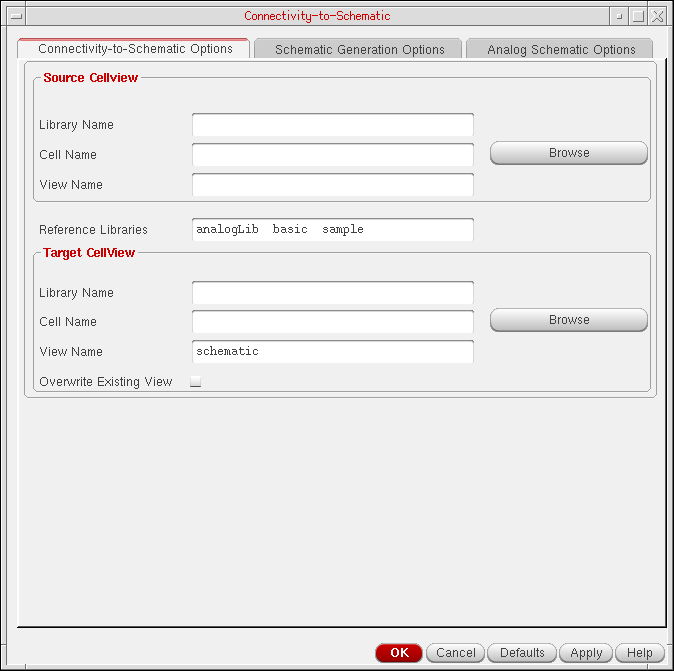
Task: Open the window menu icon in title bar
Action: click(16, 16)
